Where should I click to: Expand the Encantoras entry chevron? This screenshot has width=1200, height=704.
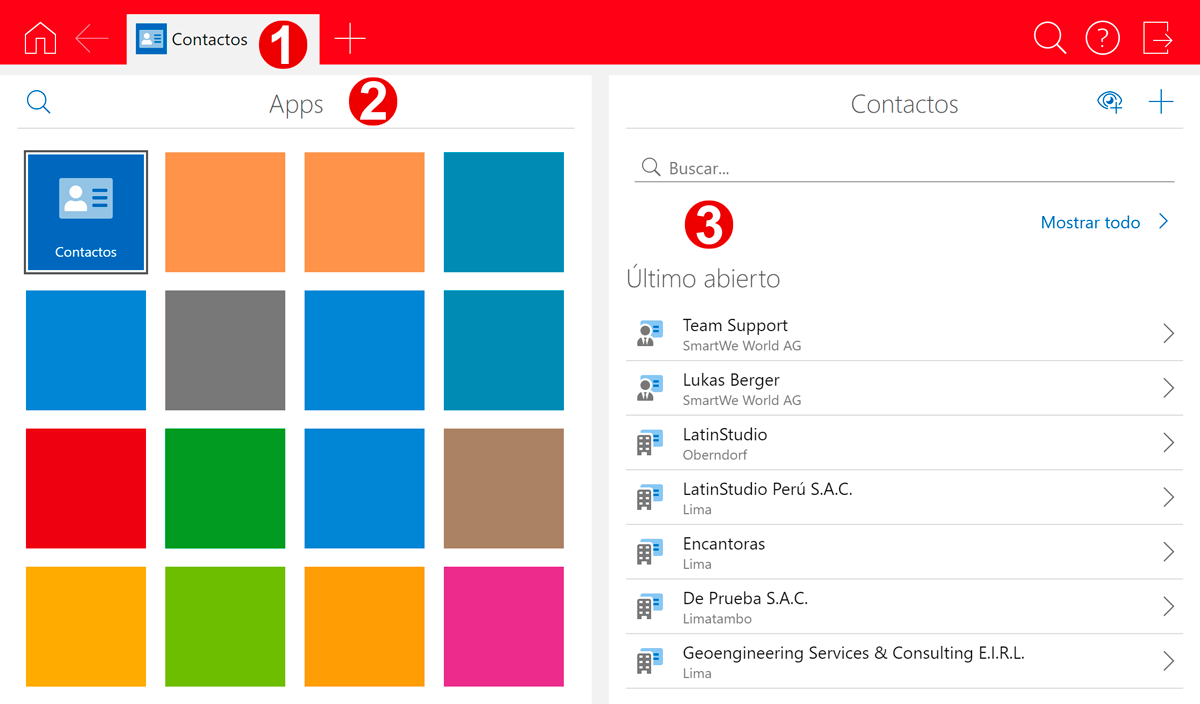point(1168,552)
